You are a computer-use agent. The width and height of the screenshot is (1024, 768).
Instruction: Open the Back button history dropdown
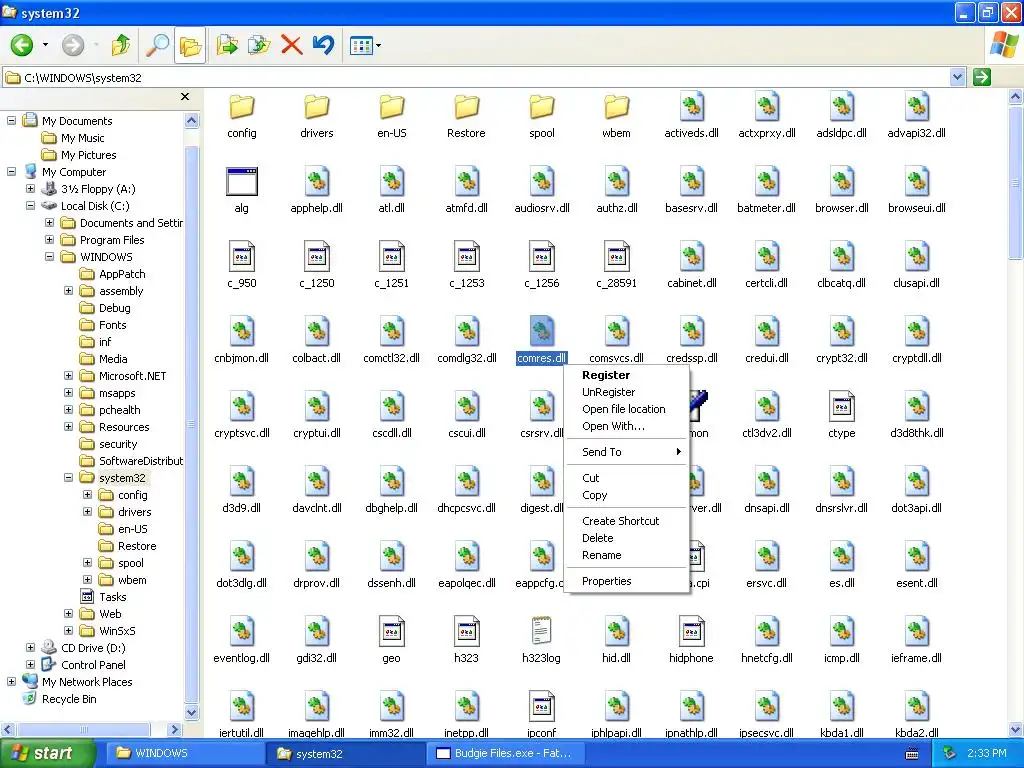[45, 45]
